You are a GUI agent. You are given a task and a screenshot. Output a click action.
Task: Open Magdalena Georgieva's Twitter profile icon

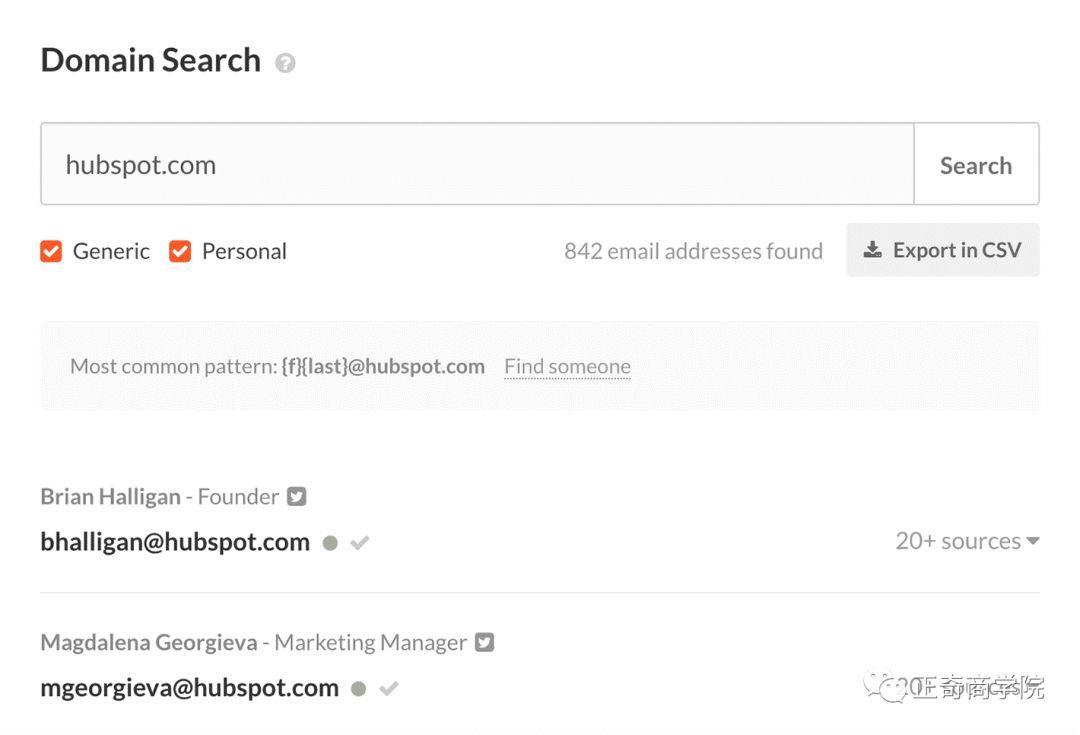pyautogui.click(x=485, y=642)
